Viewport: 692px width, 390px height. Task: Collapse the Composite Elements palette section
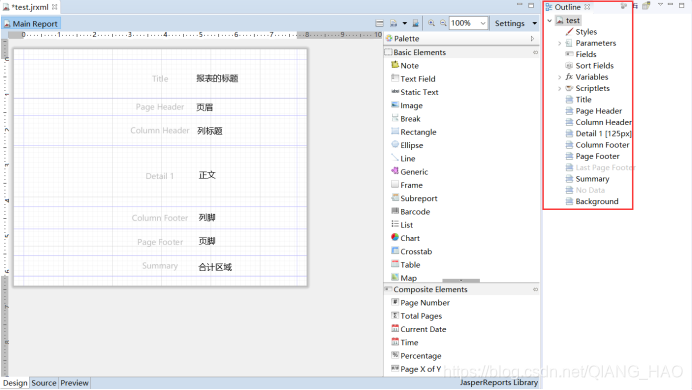(535, 289)
